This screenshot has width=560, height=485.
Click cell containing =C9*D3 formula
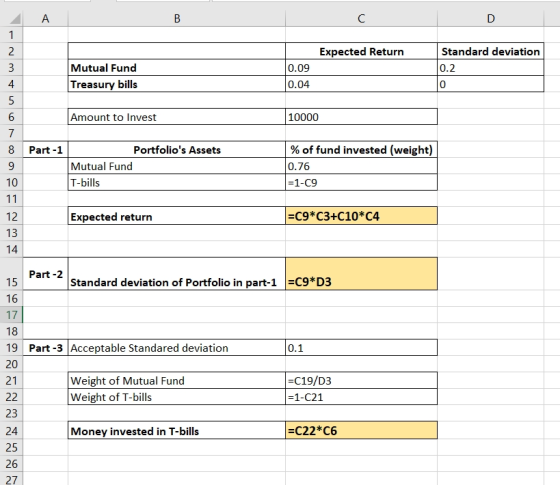pos(361,274)
